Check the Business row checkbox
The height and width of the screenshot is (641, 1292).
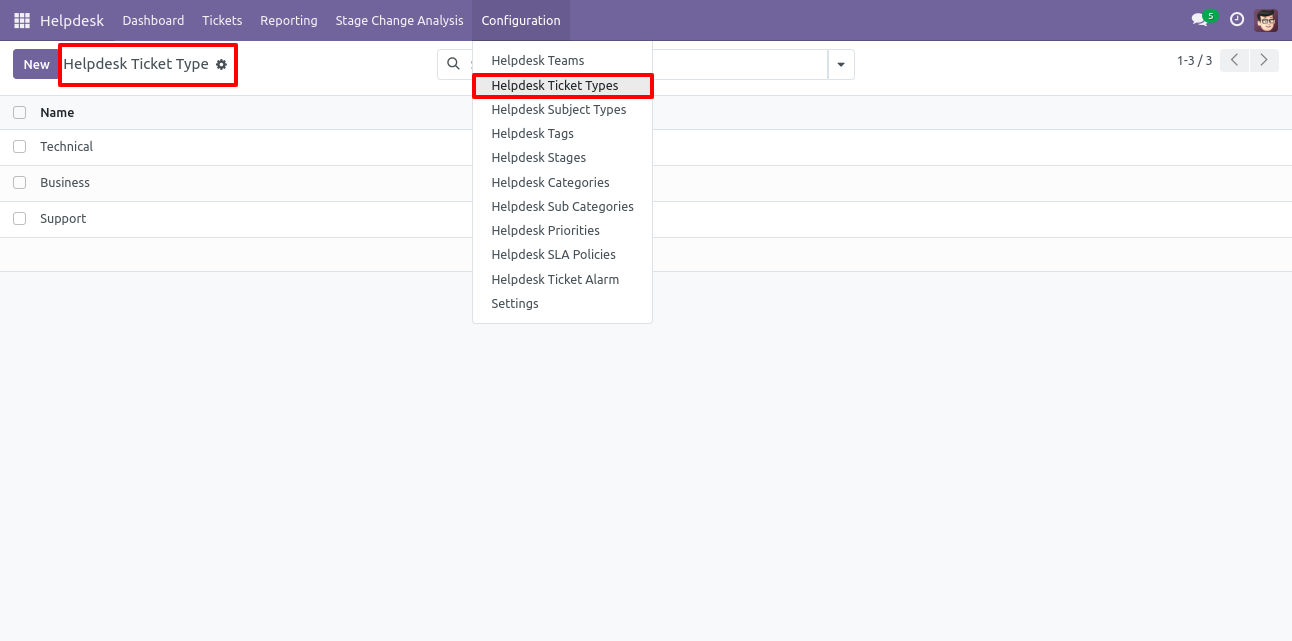pyautogui.click(x=20, y=182)
